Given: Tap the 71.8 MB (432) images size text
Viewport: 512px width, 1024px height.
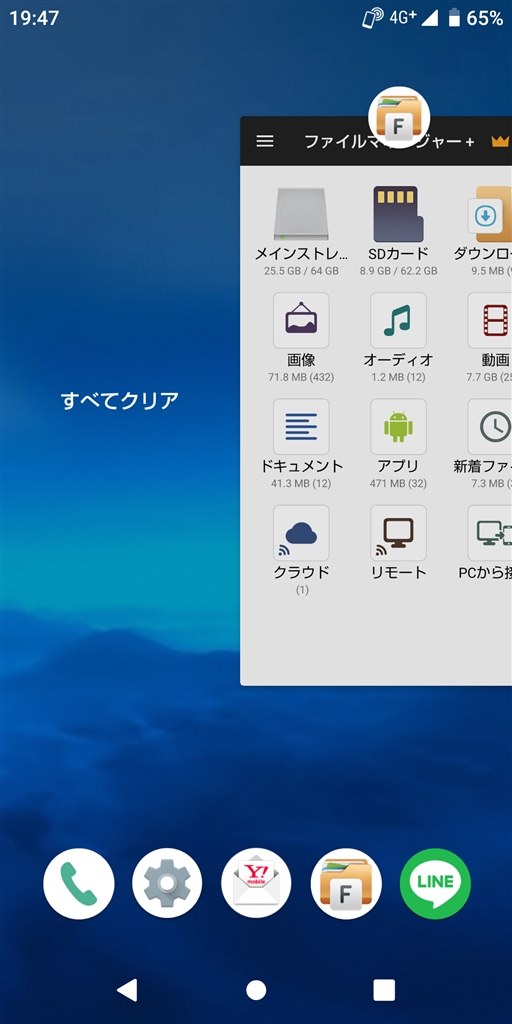Looking at the screenshot, I should (301, 377).
